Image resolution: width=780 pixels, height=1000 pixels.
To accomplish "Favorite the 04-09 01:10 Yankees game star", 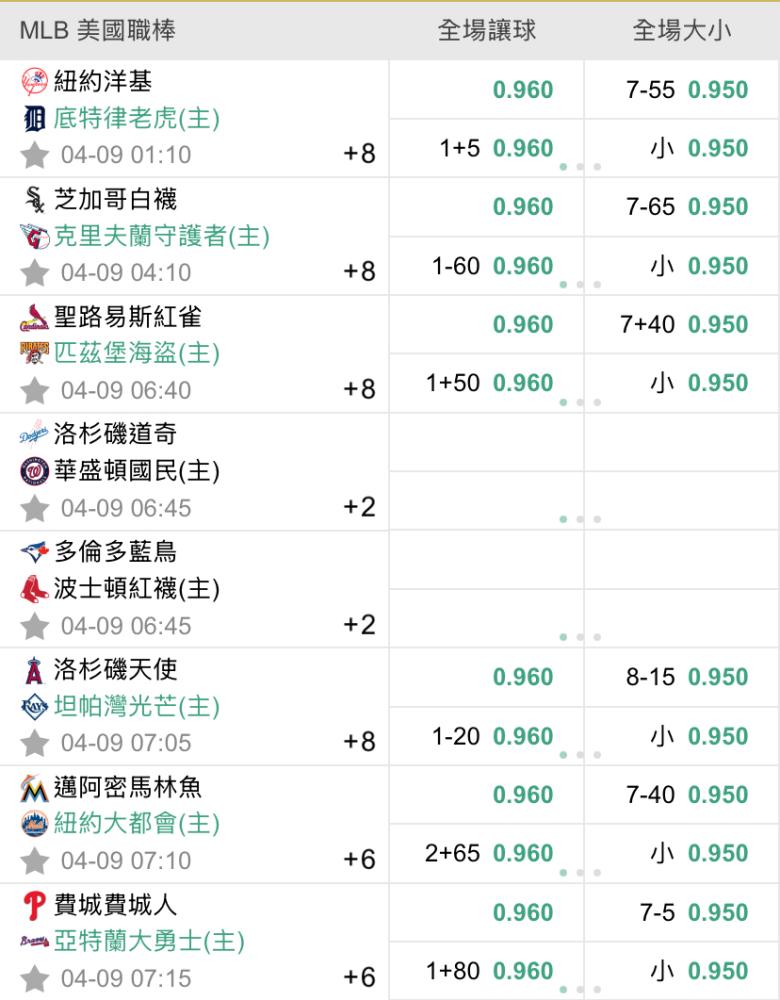I will click(34, 155).
